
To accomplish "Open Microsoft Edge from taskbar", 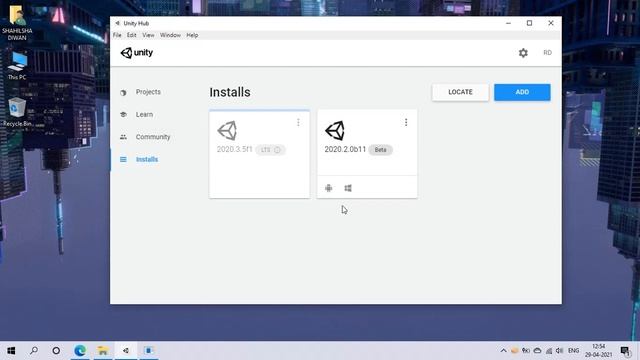I will point(80,351).
